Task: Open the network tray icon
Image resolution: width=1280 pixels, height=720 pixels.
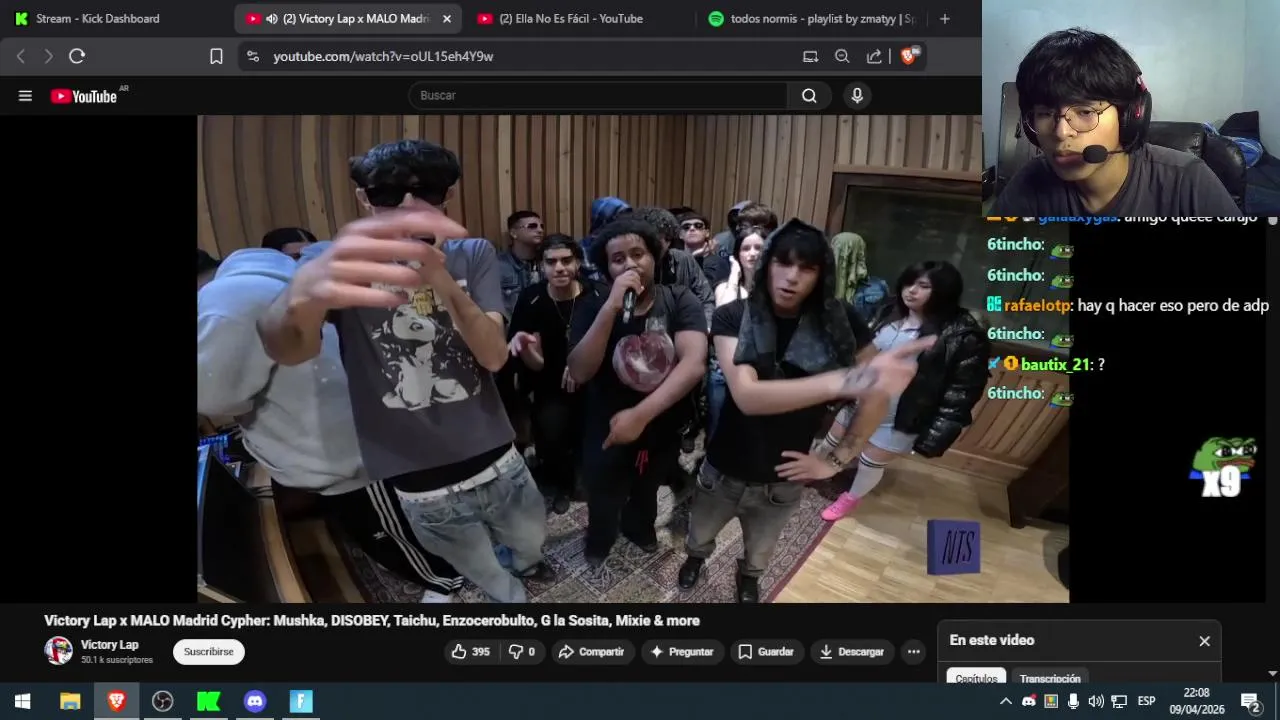Action: (1119, 701)
